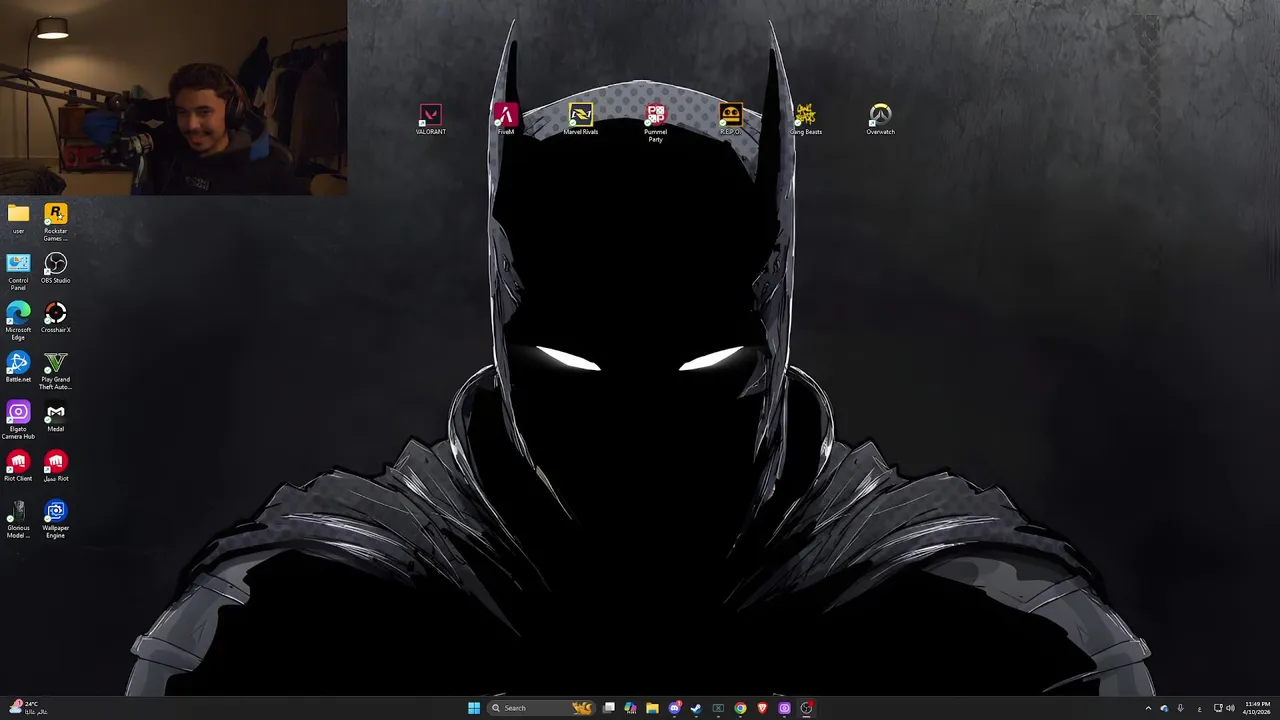This screenshot has width=1280, height=720.
Task: Open the Xbox app taskbar icon
Action: pyautogui.click(x=718, y=708)
